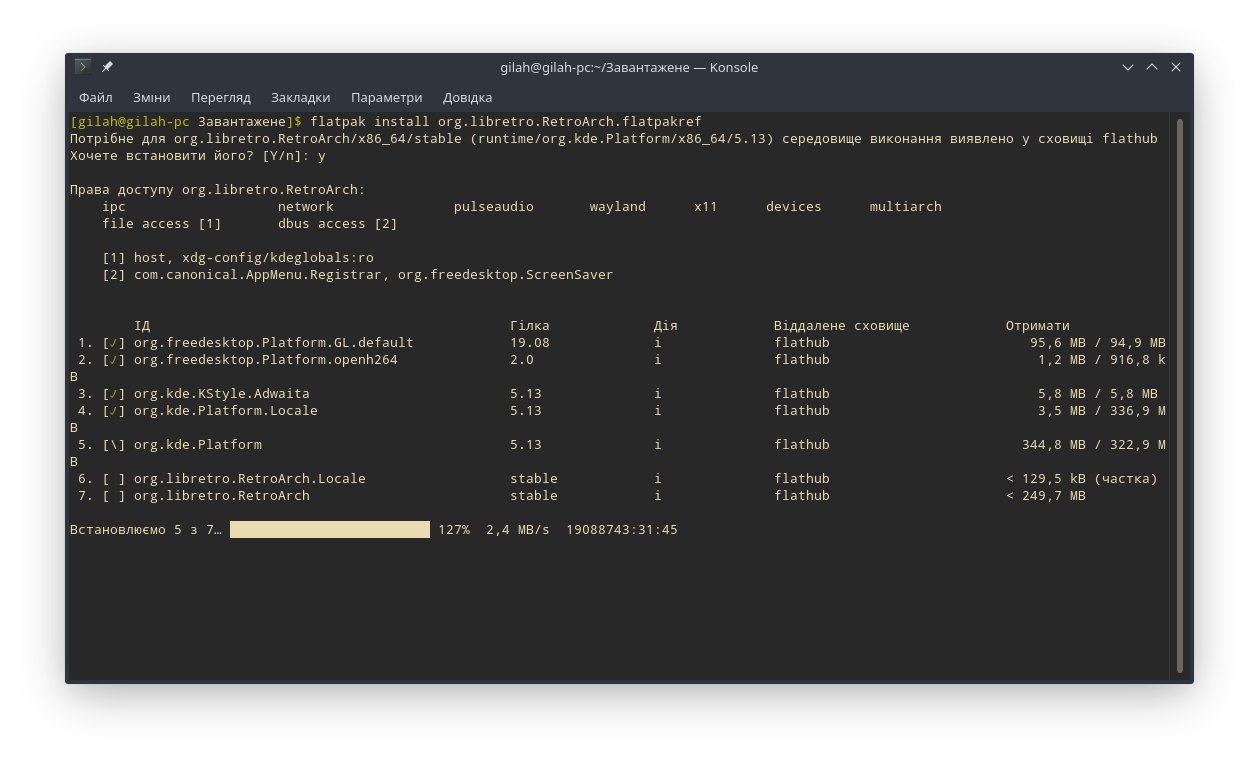Select org.freedesktop.Platform.GL.default row text
The height and width of the screenshot is (761, 1259).
pyautogui.click(x=273, y=342)
